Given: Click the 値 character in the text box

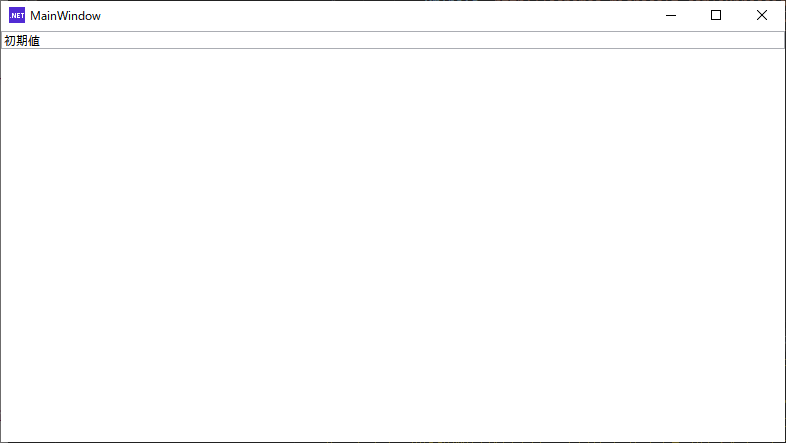Looking at the screenshot, I should tap(34, 41).
